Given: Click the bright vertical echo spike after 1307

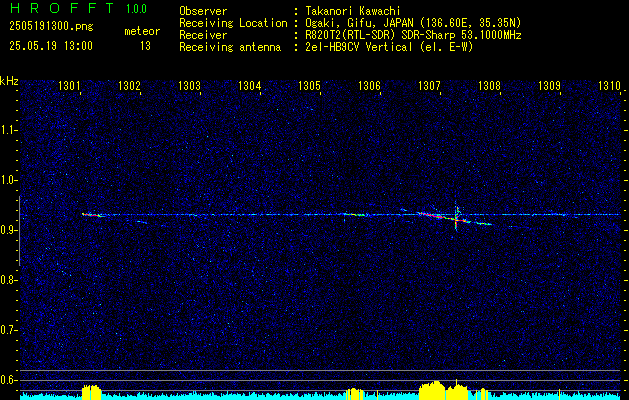Looking at the screenshot, I should tap(456, 216).
